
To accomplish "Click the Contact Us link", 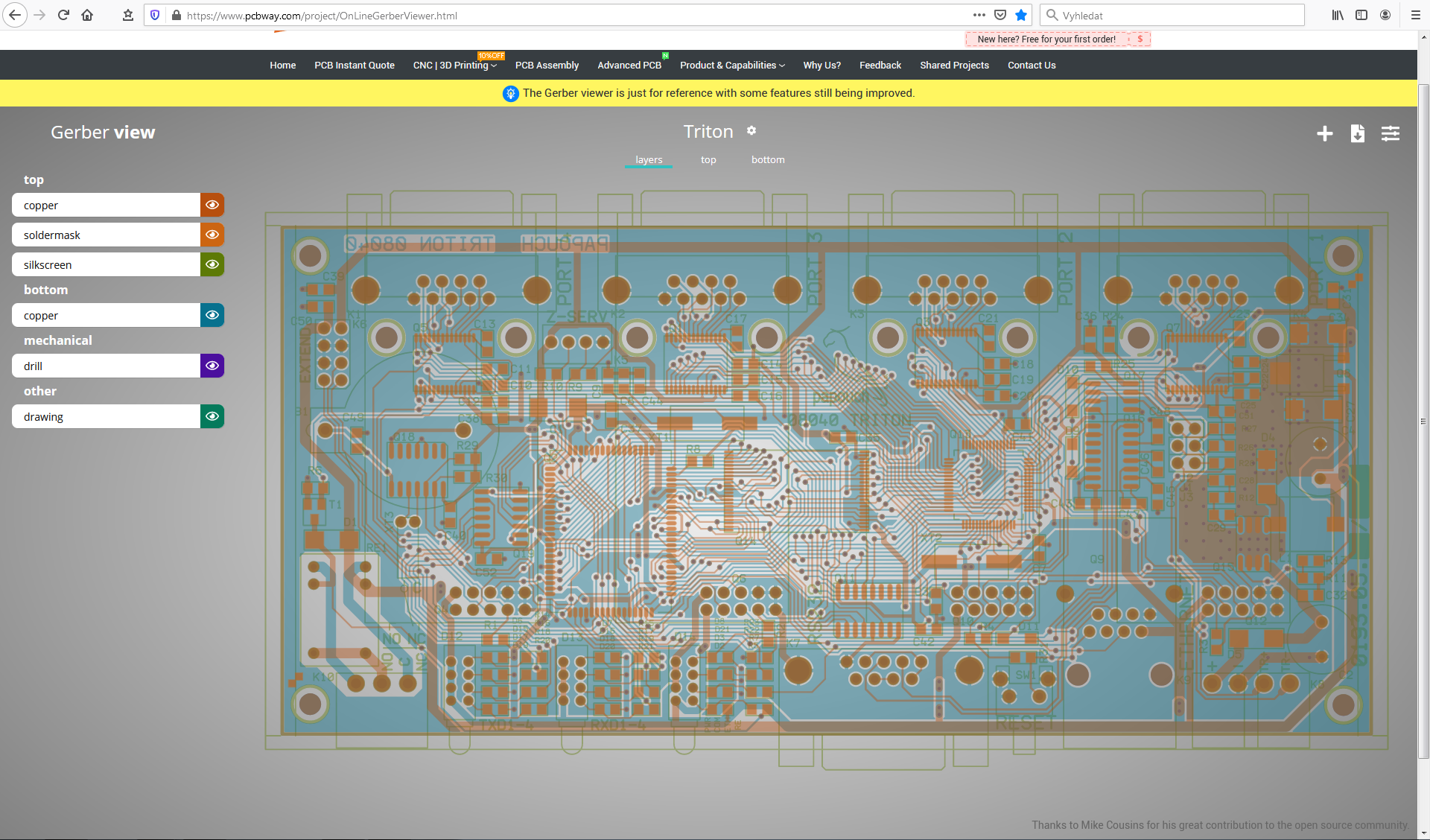I will [1032, 65].
